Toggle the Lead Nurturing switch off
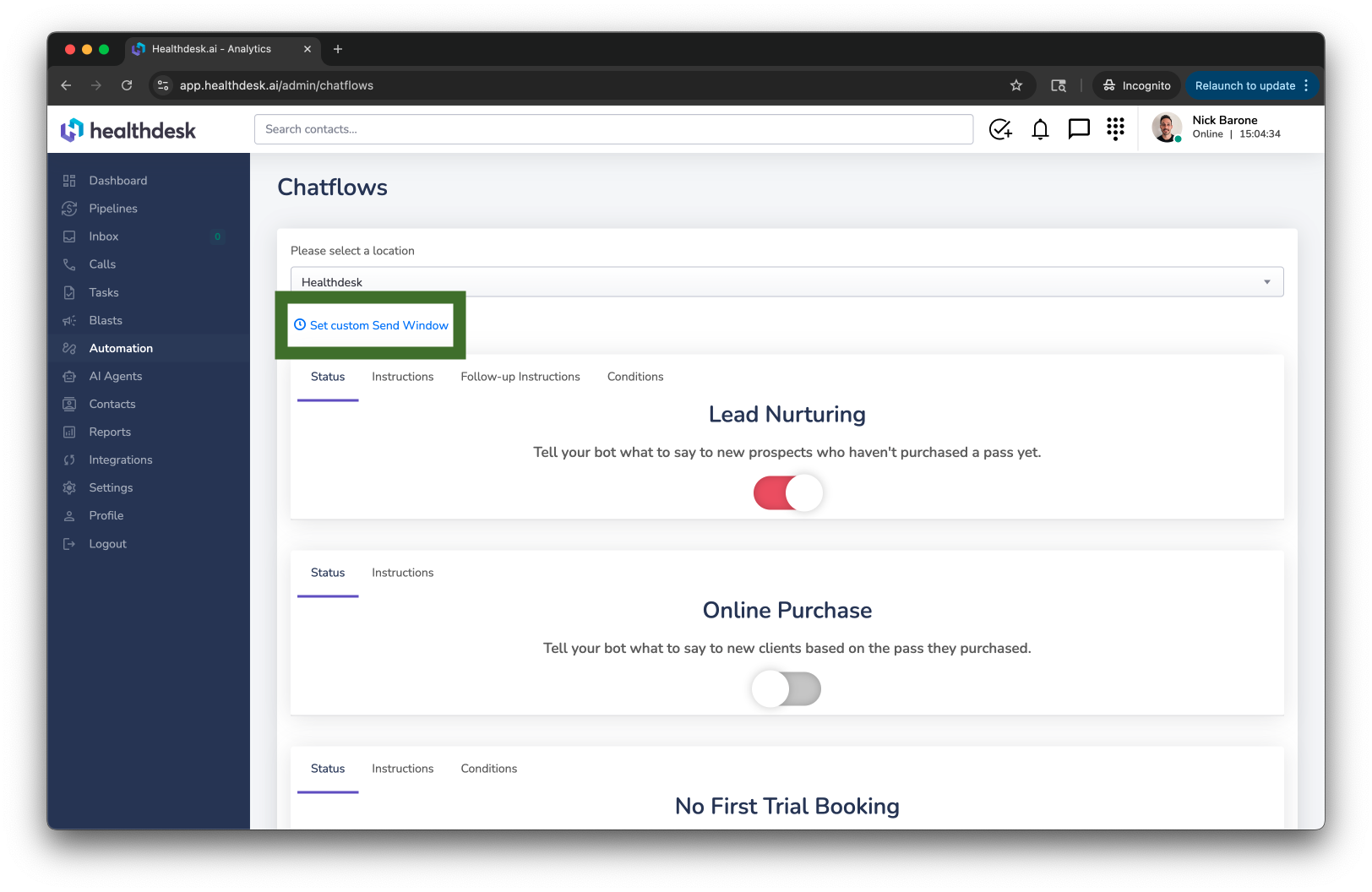The image size is (1372, 892). click(x=787, y=492)
